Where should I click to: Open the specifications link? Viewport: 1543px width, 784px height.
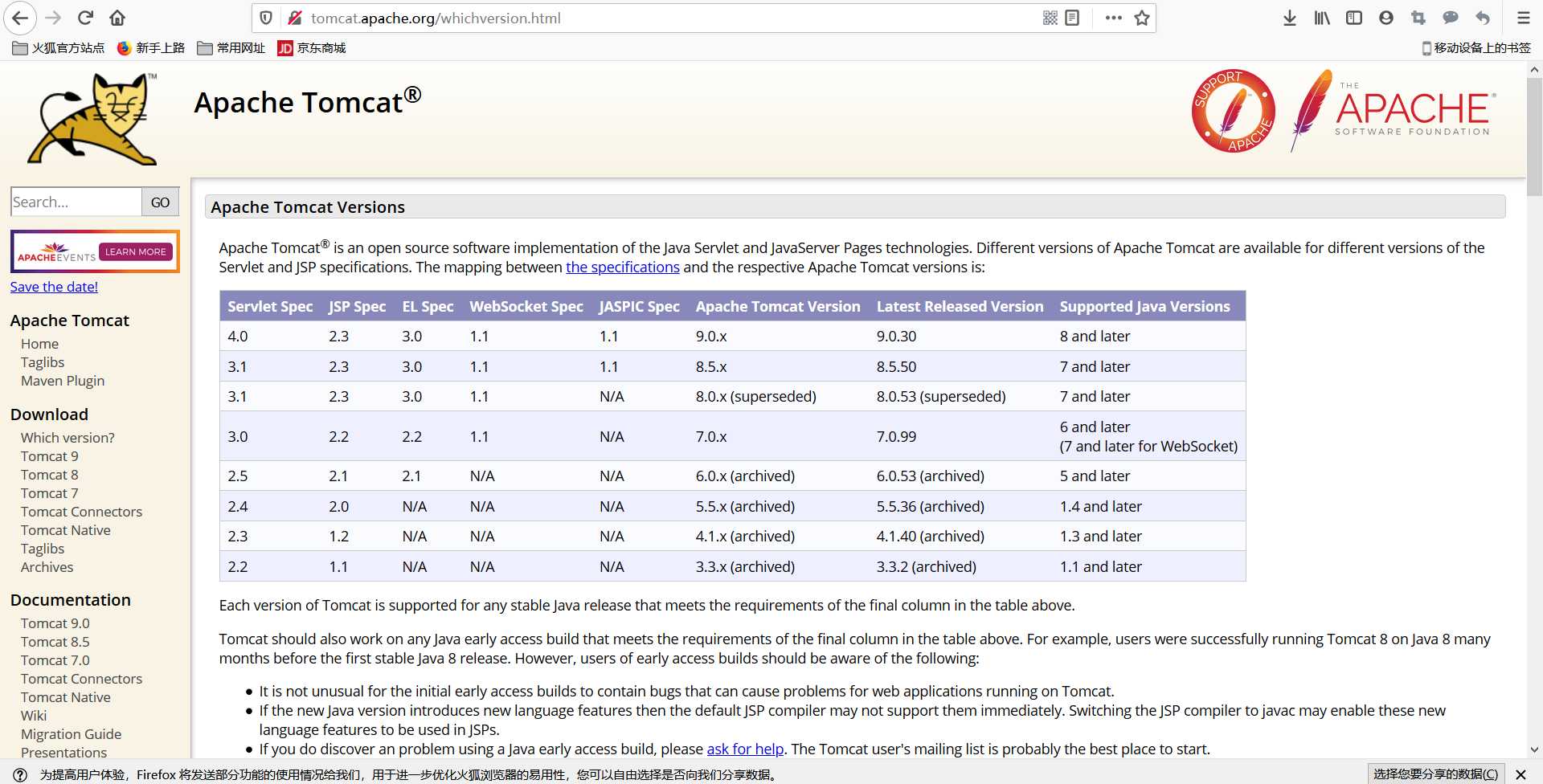pyautogui.click(x=623, y=267)
